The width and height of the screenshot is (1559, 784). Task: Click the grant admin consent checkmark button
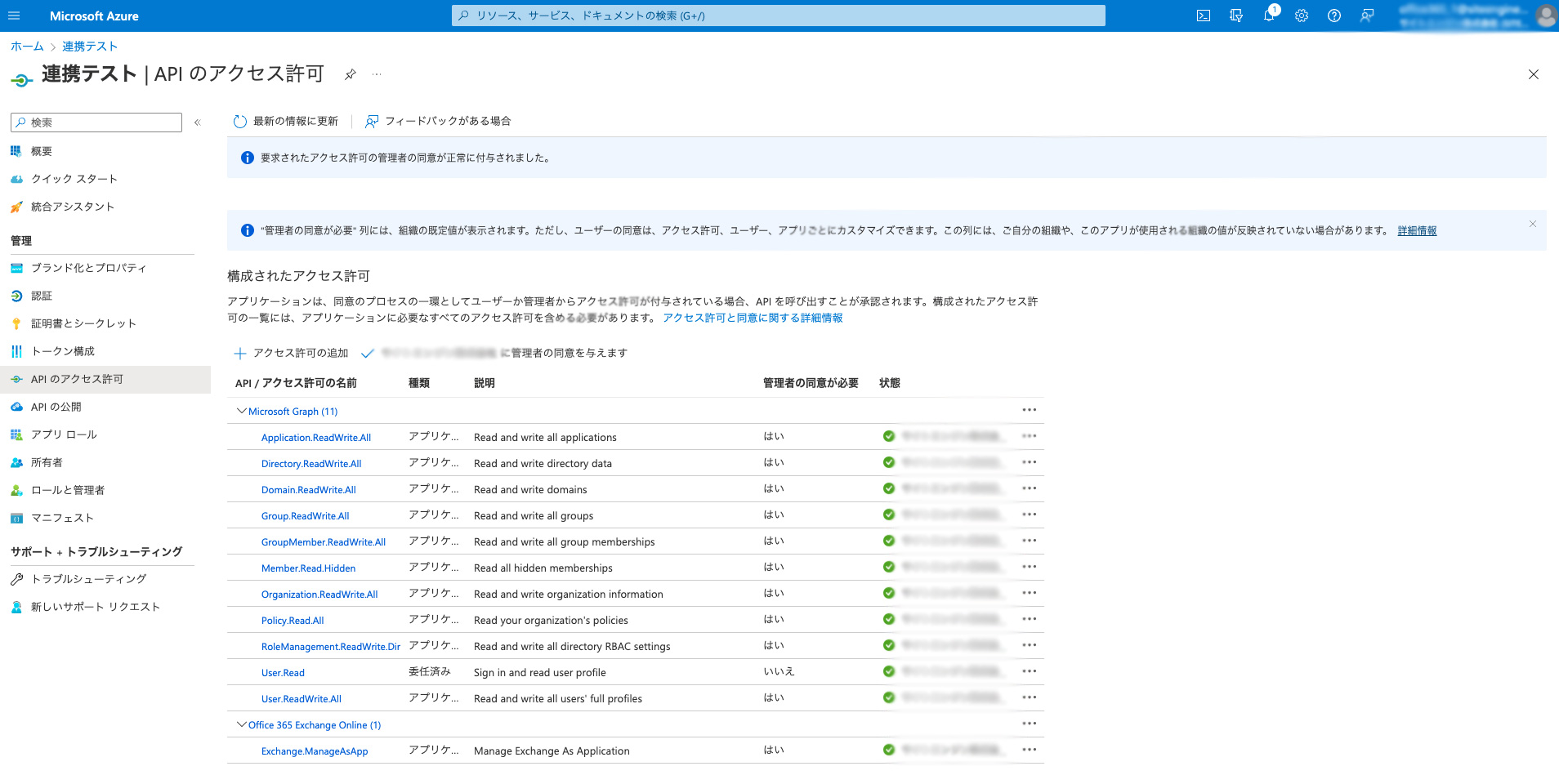click(494, 353)
